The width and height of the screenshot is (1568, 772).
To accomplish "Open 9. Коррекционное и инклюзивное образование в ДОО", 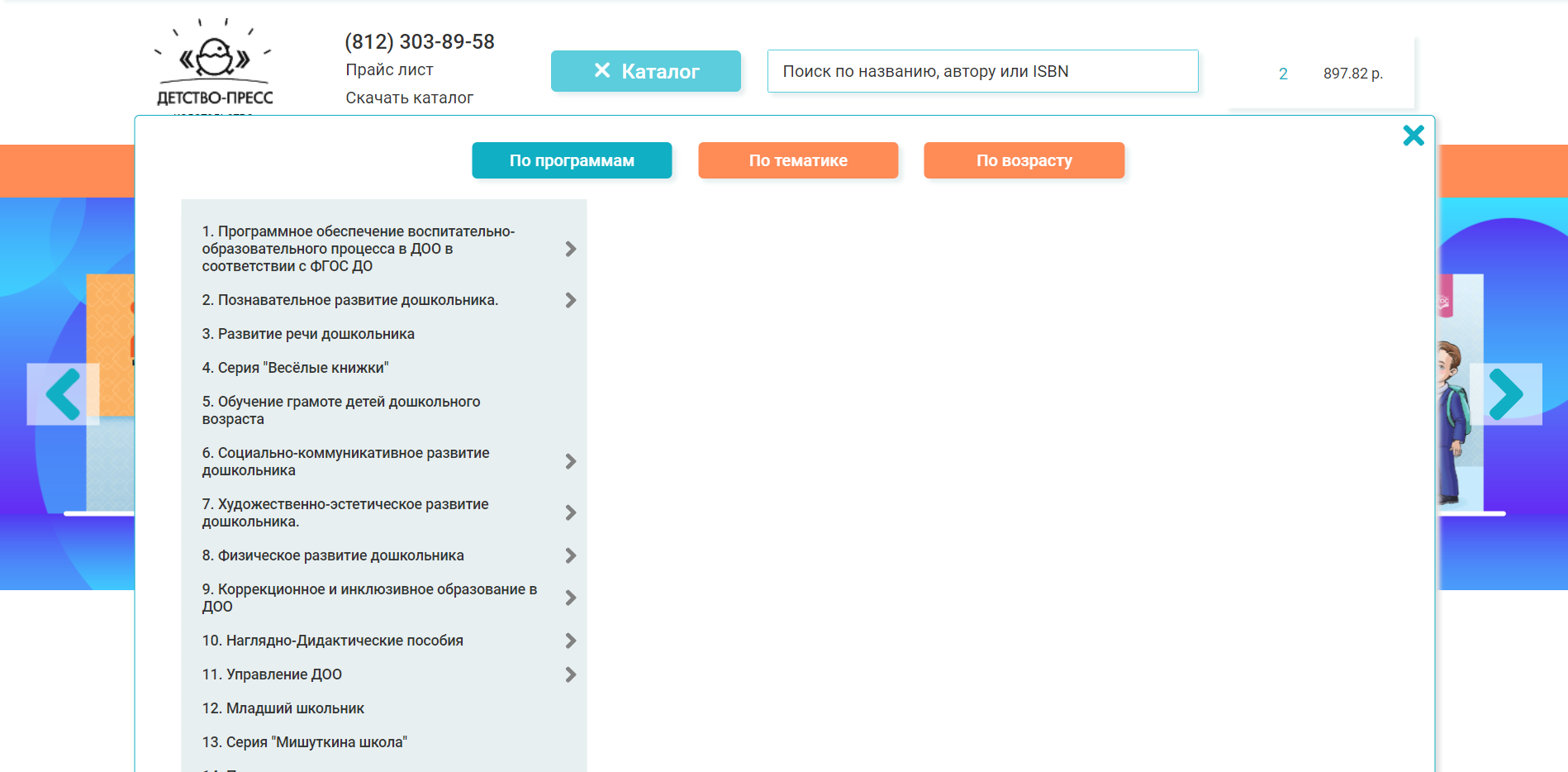I will (x=369, y=598).
